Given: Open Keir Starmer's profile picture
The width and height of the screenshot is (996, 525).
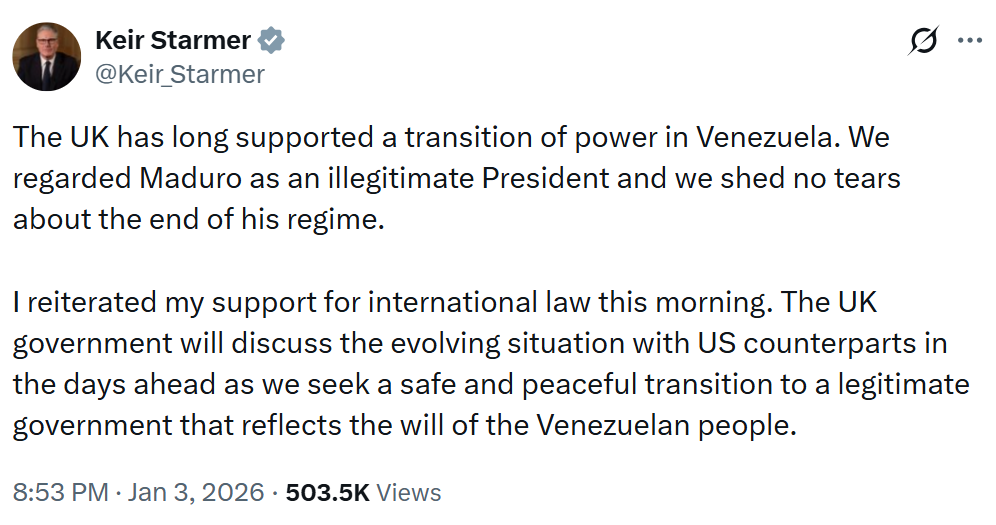Looking at the screenshot, I should pyautogui.click(x=47, y=56).
